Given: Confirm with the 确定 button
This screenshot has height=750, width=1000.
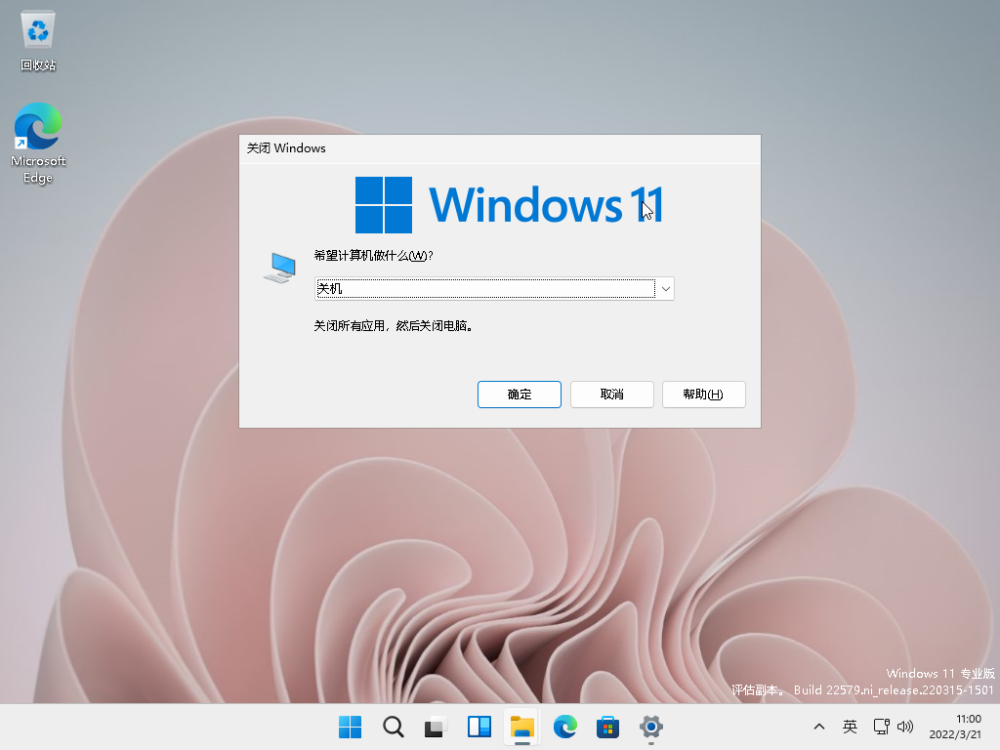Looking at the screenshot, I should (519, 394).
